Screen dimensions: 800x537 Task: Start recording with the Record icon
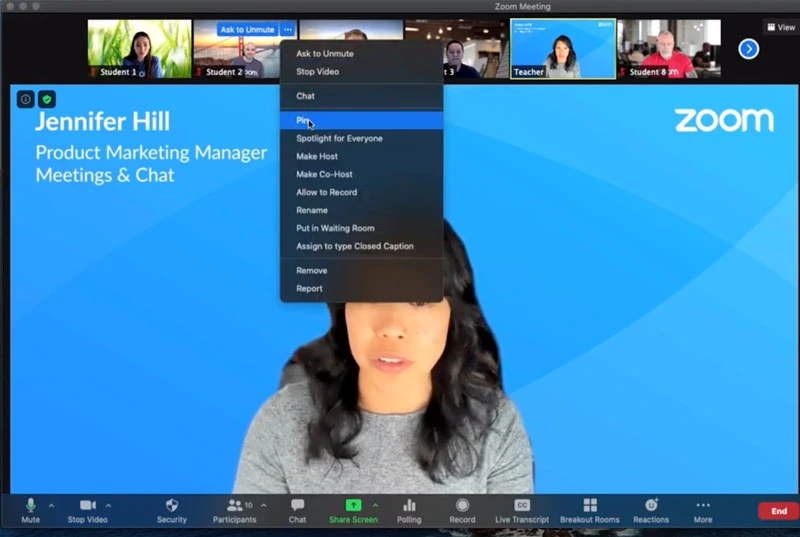pos(462,506)
